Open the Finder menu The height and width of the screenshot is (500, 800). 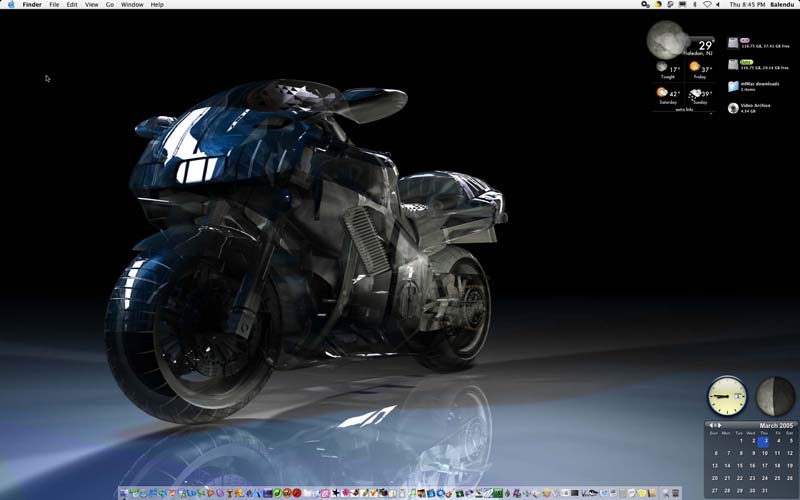click(x=31, y=5)
